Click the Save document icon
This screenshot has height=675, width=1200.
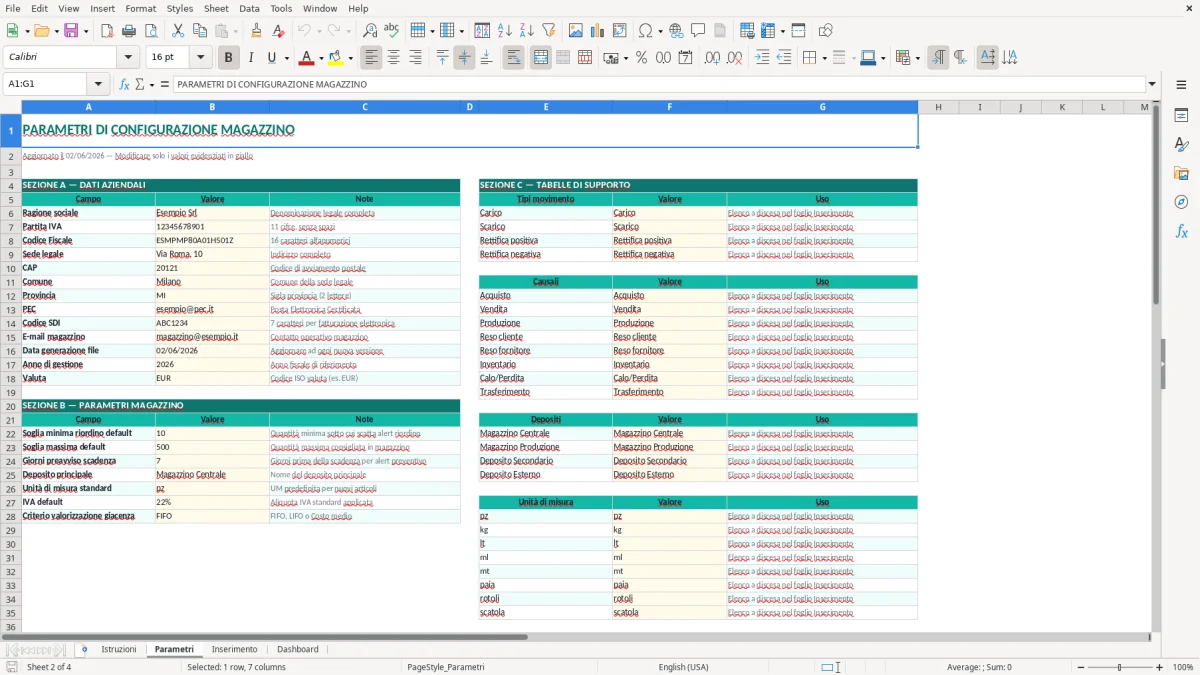71,31
